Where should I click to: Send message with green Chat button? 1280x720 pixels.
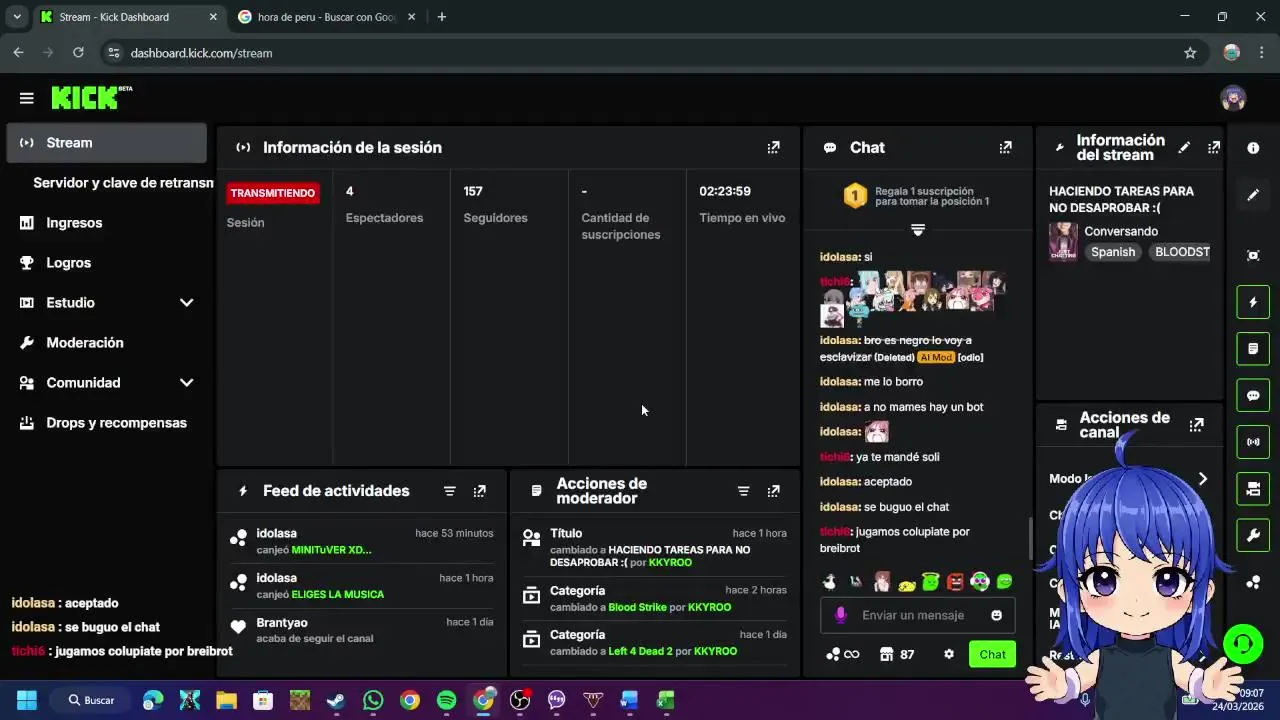pos(992,654)
